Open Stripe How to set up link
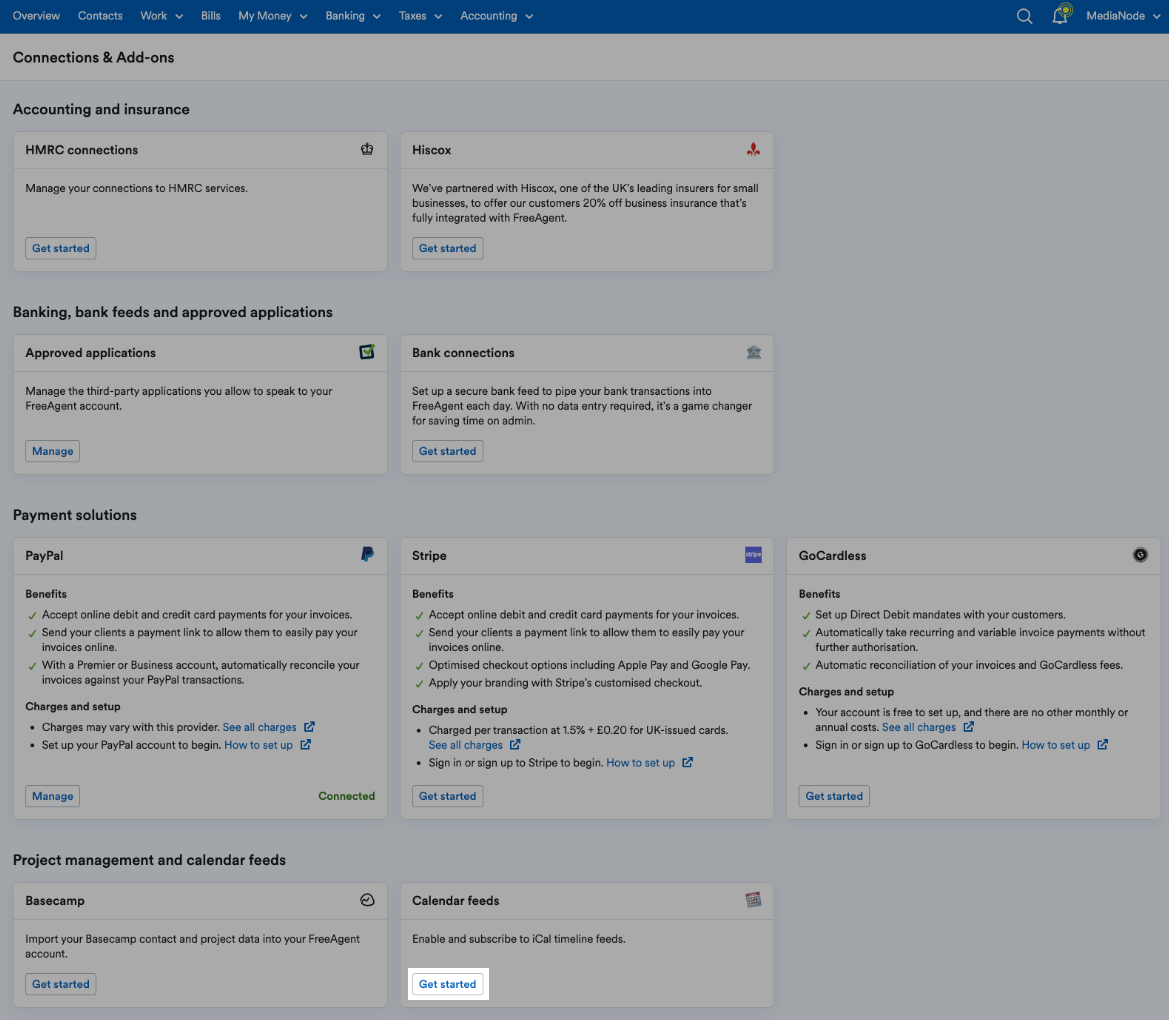This screenshot has height=1020, width=1169. (x=640, y=763)
